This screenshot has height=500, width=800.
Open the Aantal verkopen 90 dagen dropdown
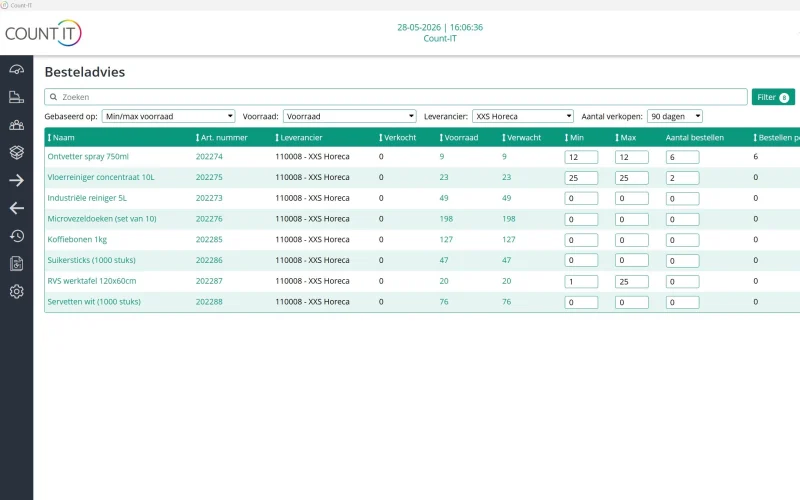coord(674,116)
